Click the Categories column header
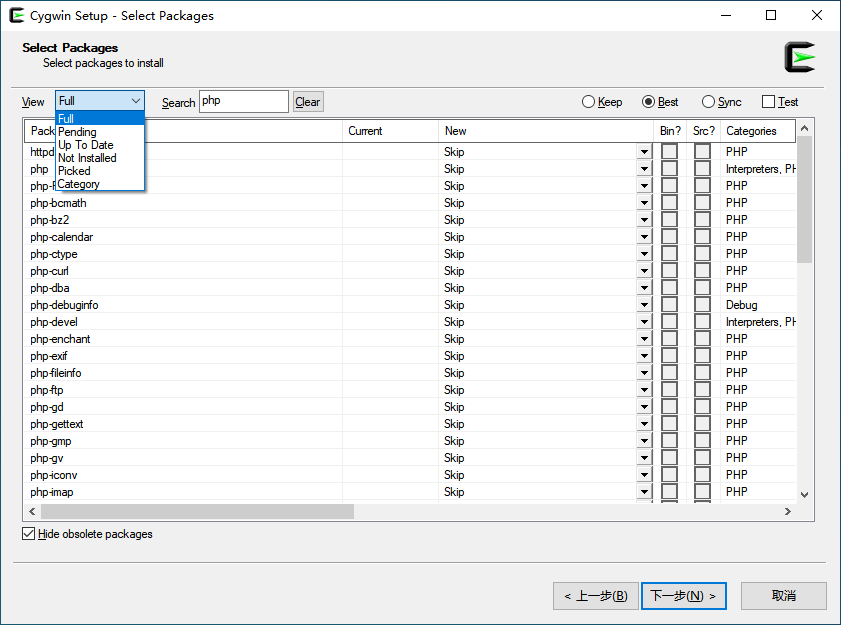The image size is (841, 625). pos(758,131)
